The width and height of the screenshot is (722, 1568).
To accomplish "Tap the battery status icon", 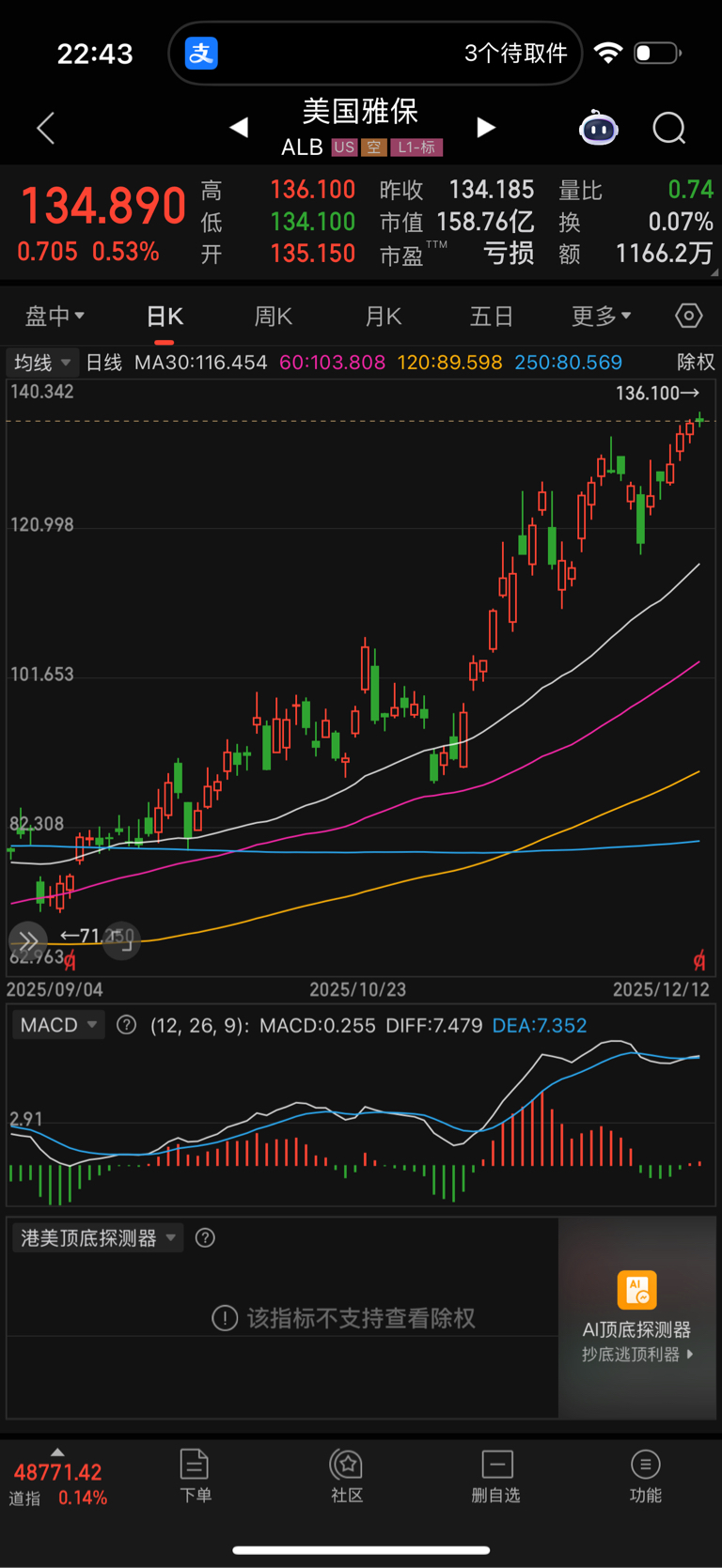I will [657, 53].
